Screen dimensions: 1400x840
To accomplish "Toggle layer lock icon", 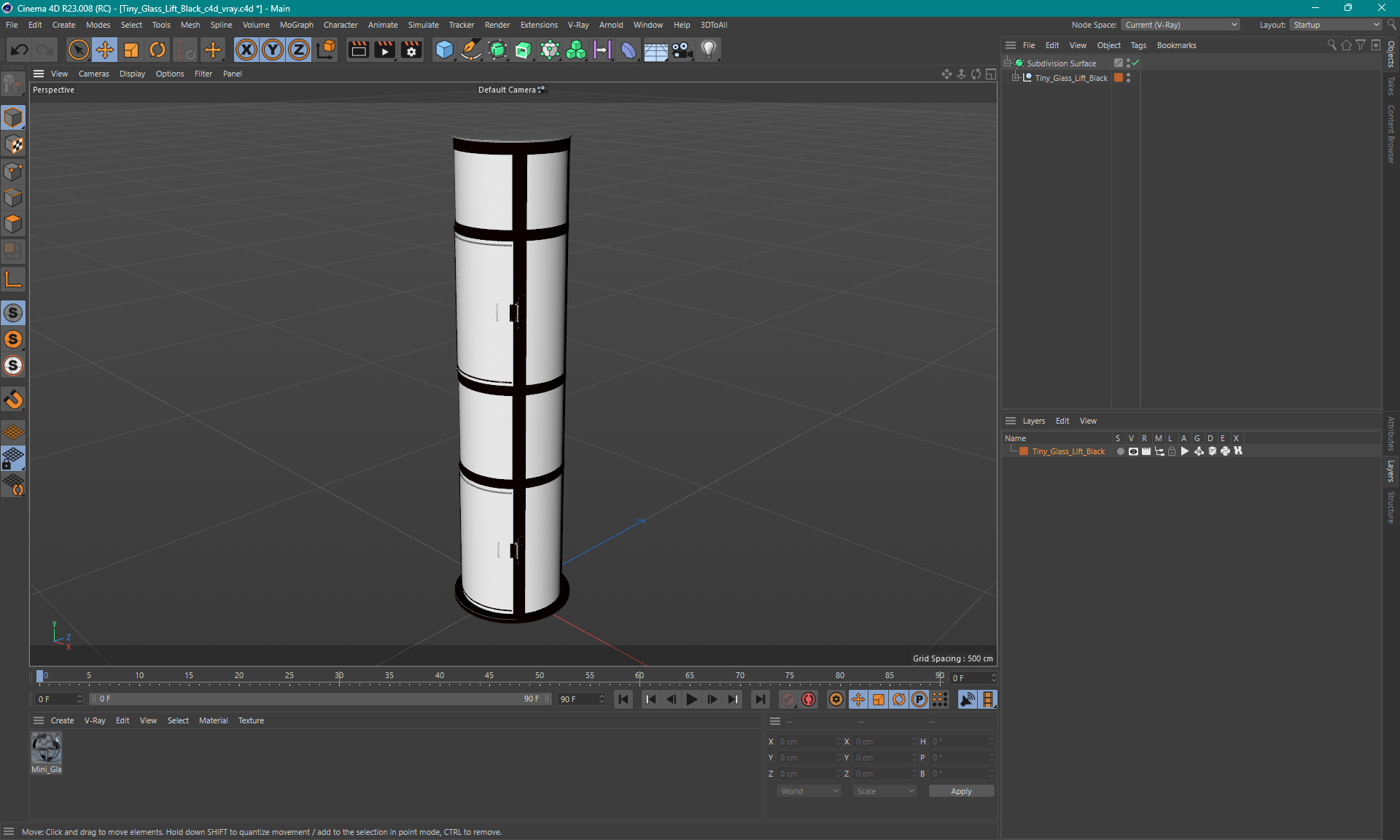I will click(1172, 451).
